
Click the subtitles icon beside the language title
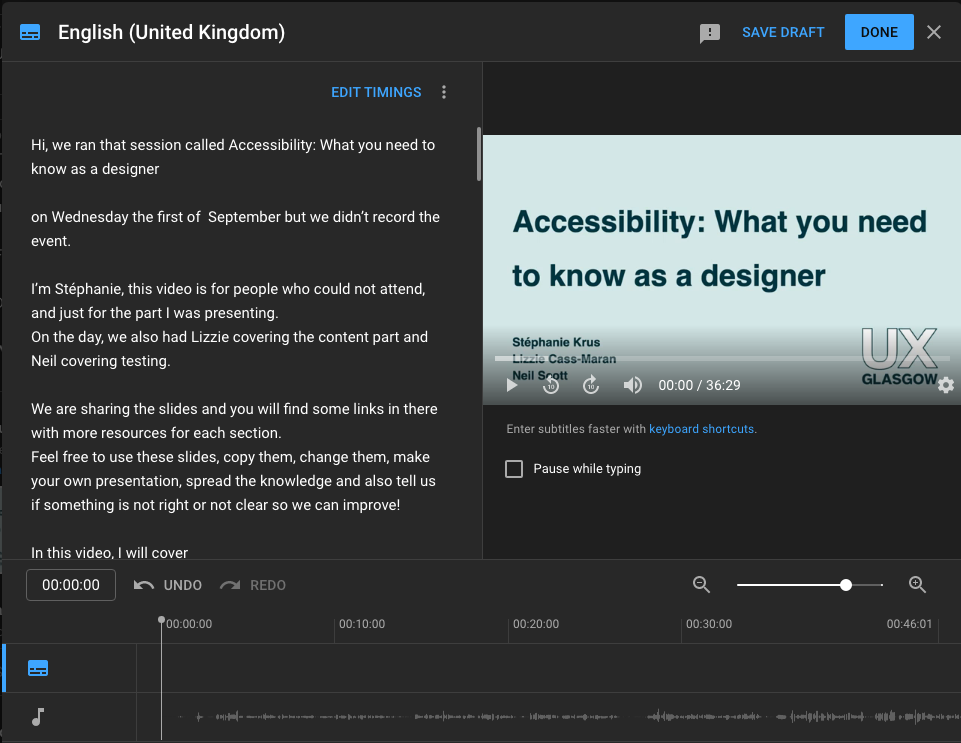point(30,32)
